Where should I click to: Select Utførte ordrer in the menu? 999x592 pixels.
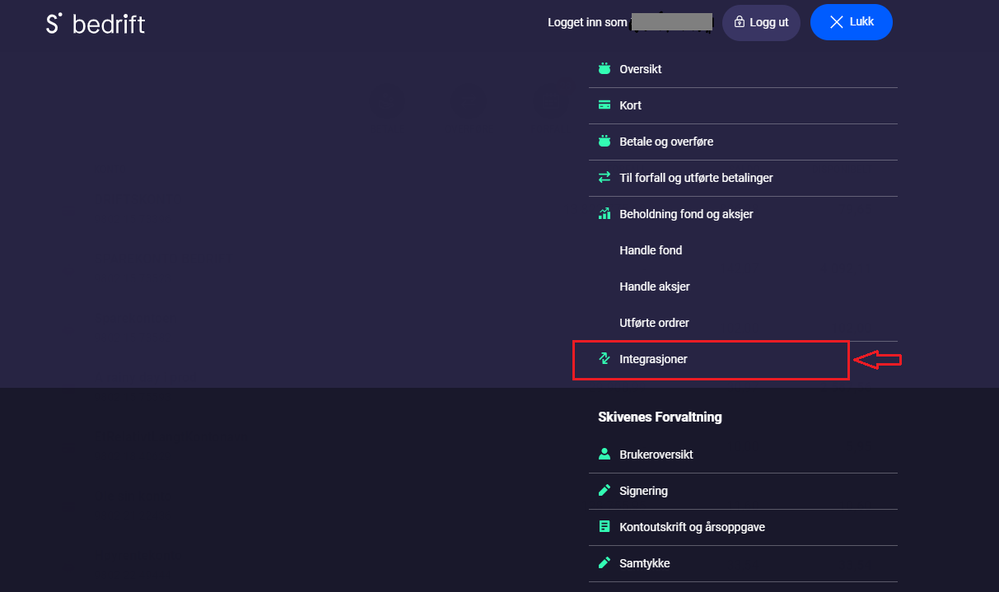[x=655, y=323]
